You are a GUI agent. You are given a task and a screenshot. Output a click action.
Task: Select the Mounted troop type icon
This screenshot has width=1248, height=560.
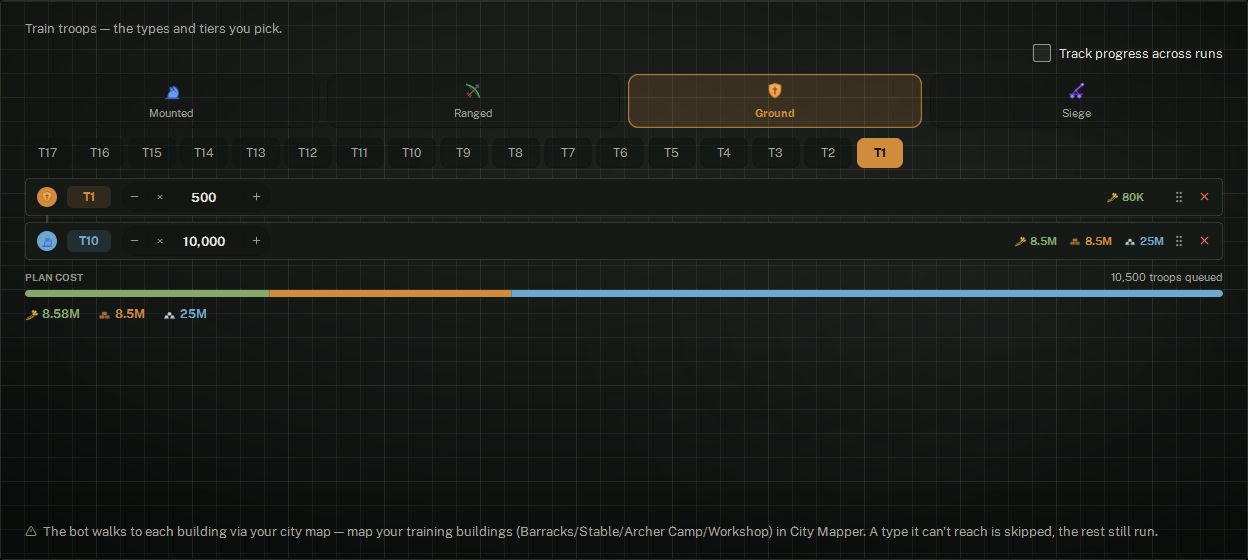[x=172, y=92]
